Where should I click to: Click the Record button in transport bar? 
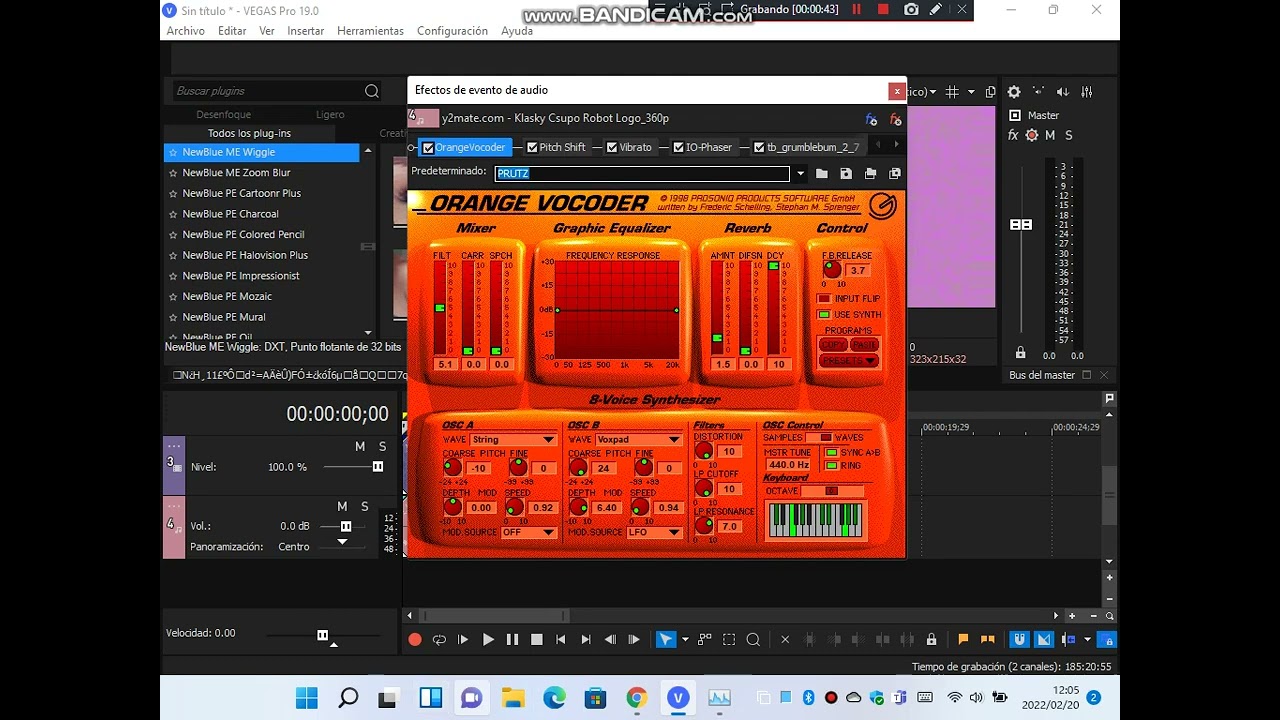415,640
